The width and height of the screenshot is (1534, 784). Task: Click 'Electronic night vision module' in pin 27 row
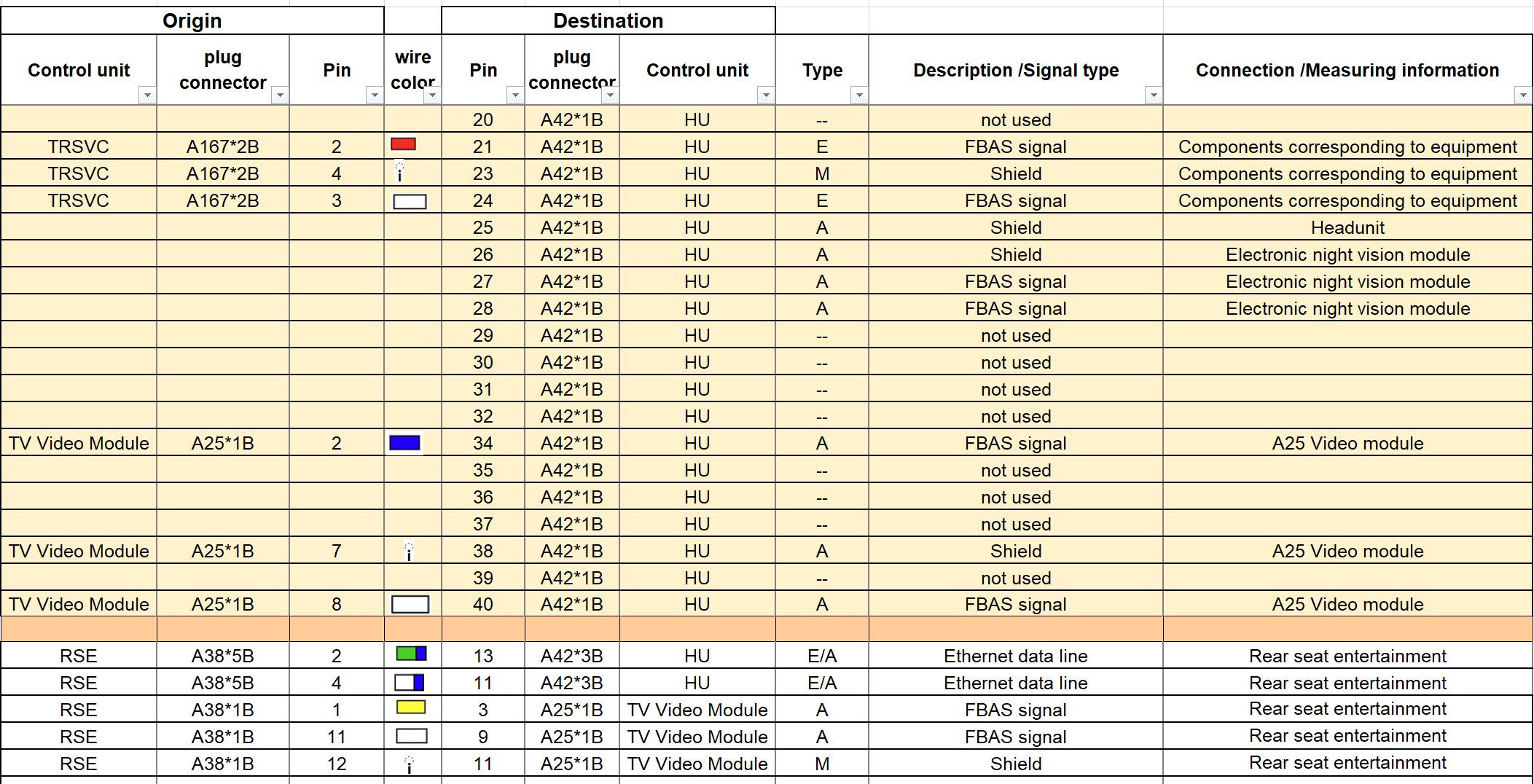pos(1347,281)
